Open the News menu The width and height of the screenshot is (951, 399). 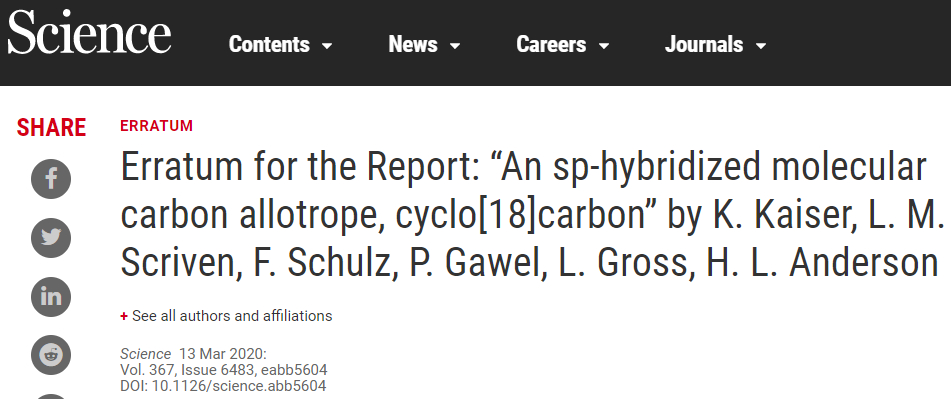(x=413, y=44)
